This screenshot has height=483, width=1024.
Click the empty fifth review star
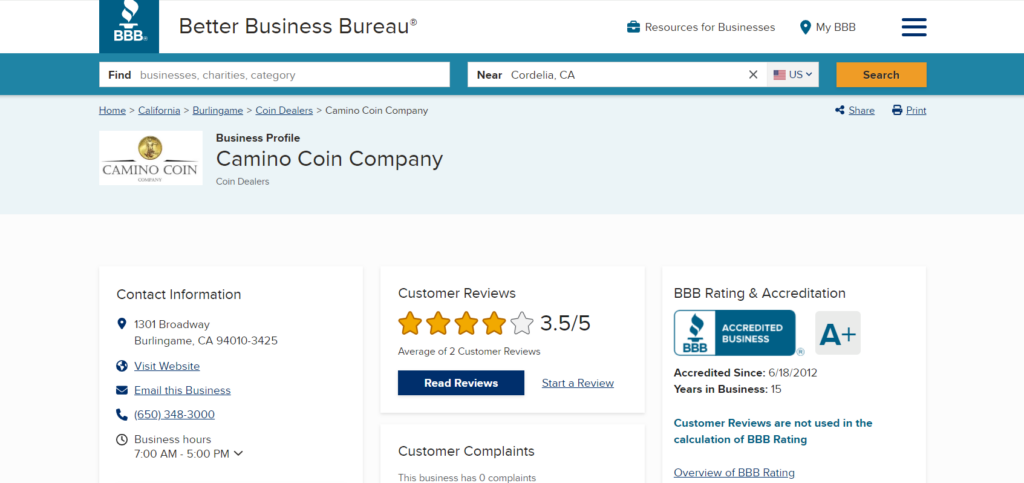(522, 323)
